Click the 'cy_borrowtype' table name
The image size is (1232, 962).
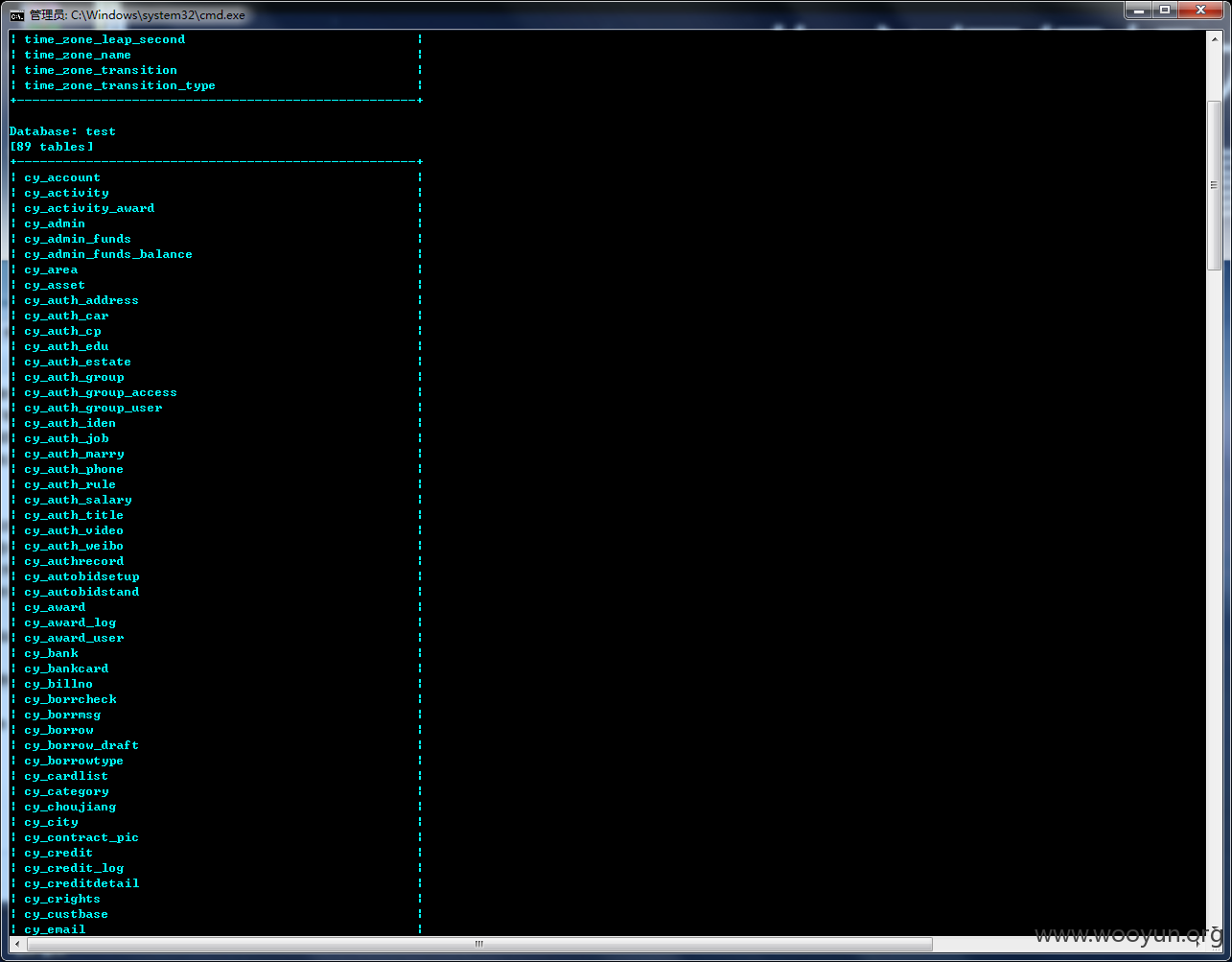click(x=74, y=761)
